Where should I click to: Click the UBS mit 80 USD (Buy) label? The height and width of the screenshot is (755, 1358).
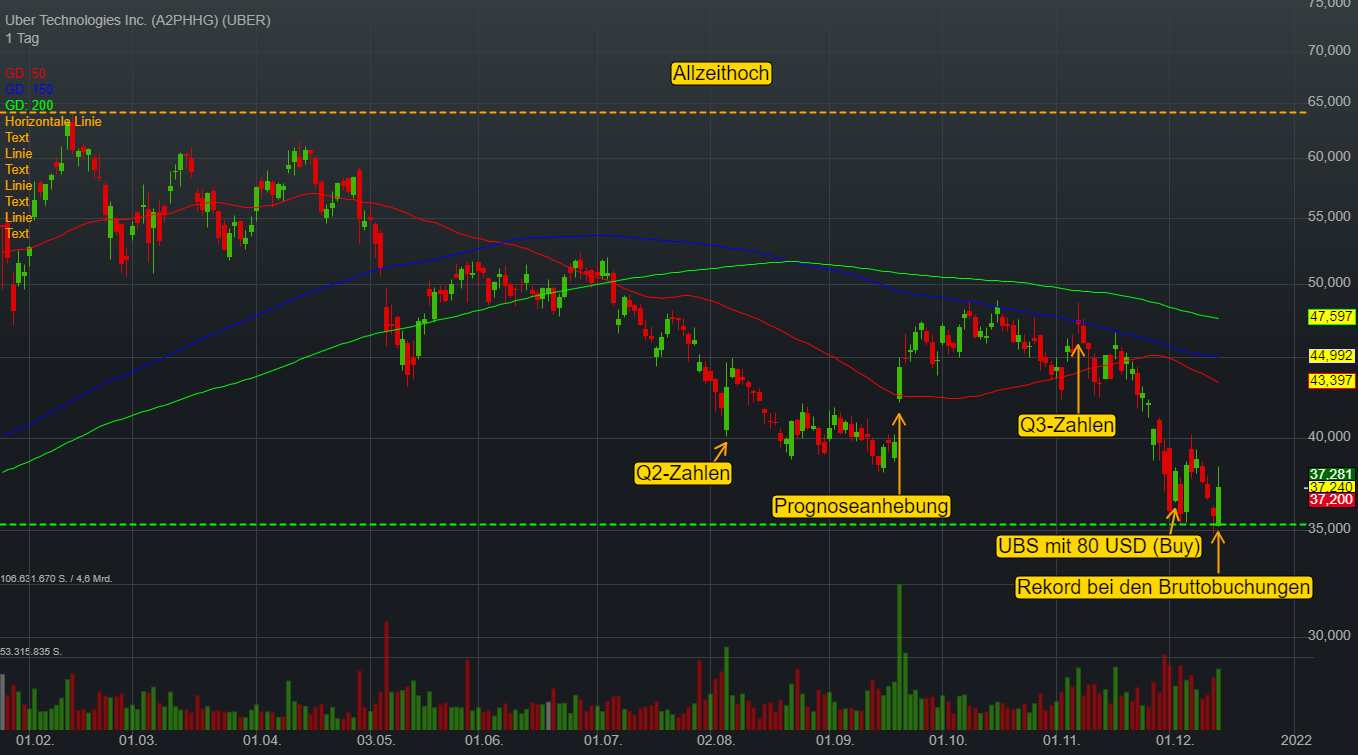(x=1098, y=546)
